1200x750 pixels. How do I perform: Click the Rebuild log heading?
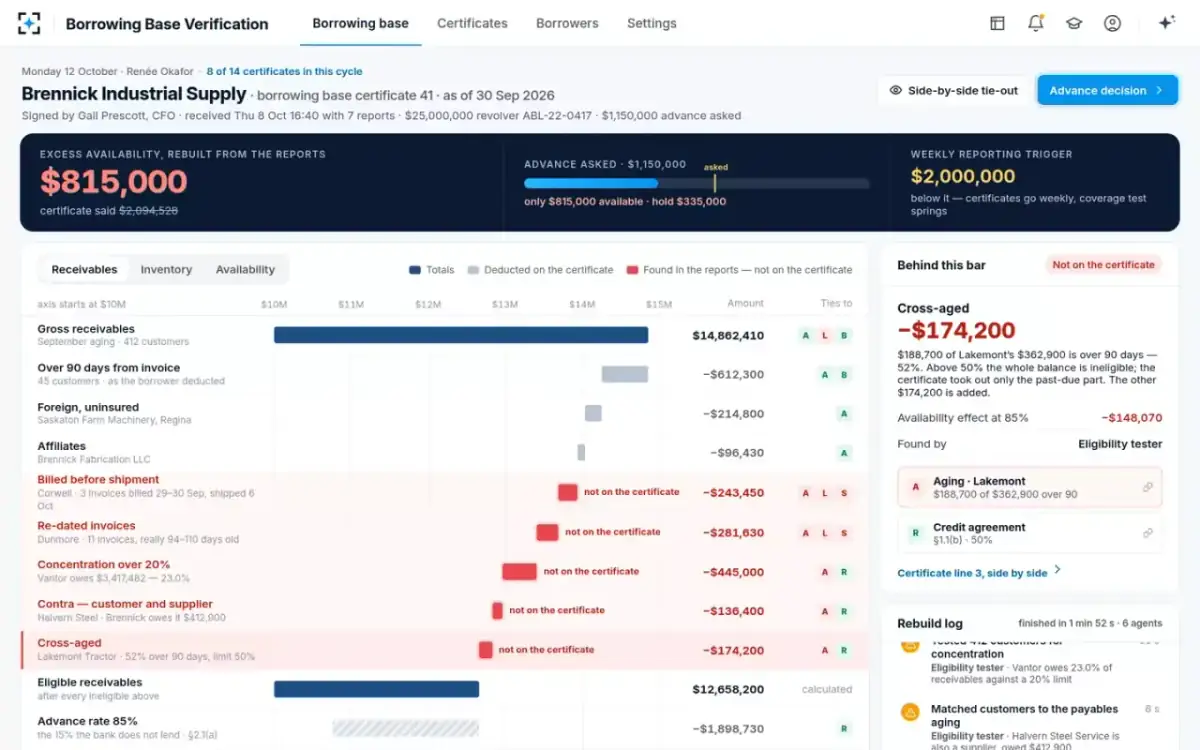tap(930, 623)
